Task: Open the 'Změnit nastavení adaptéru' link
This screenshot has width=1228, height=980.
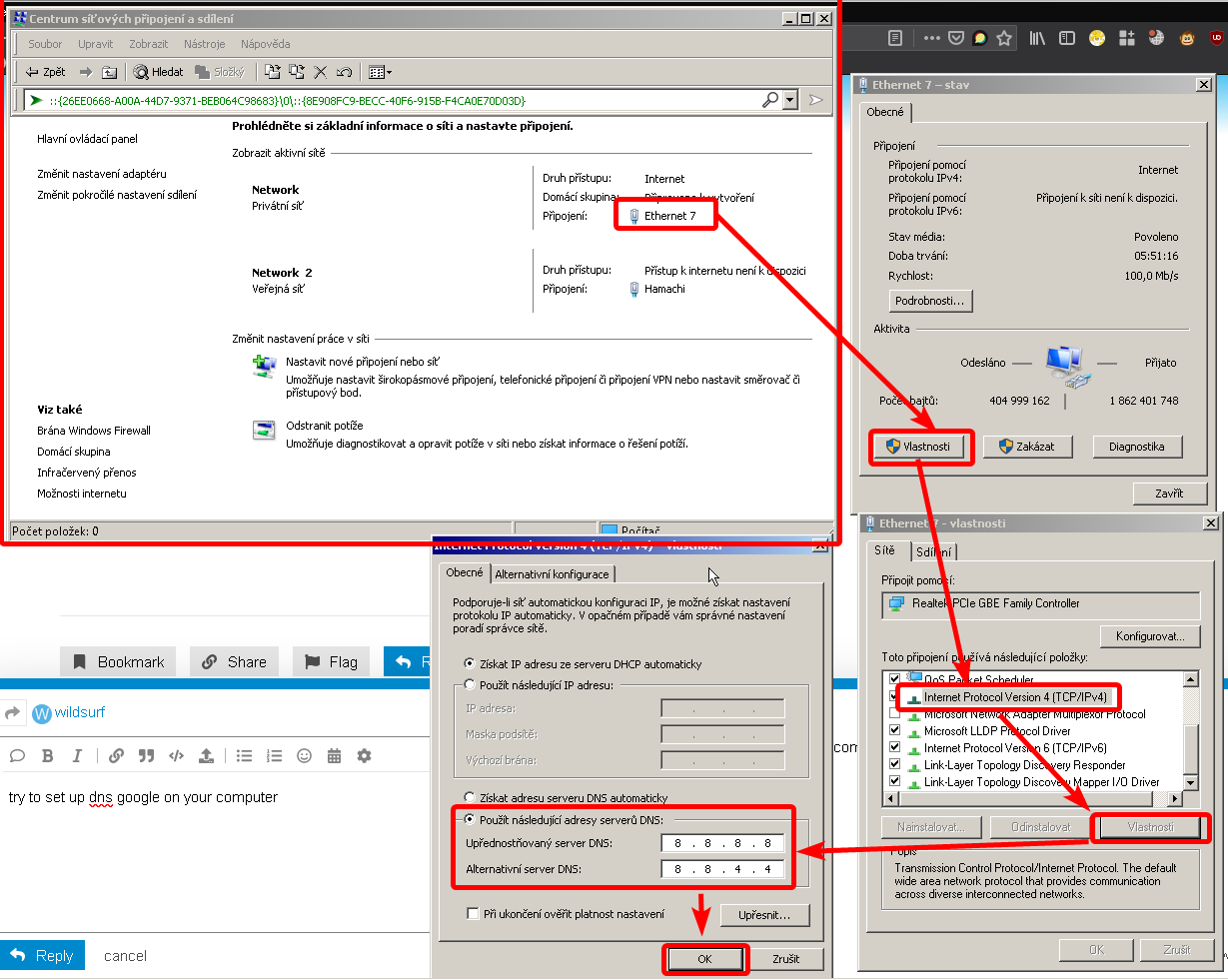Action: 102,174
